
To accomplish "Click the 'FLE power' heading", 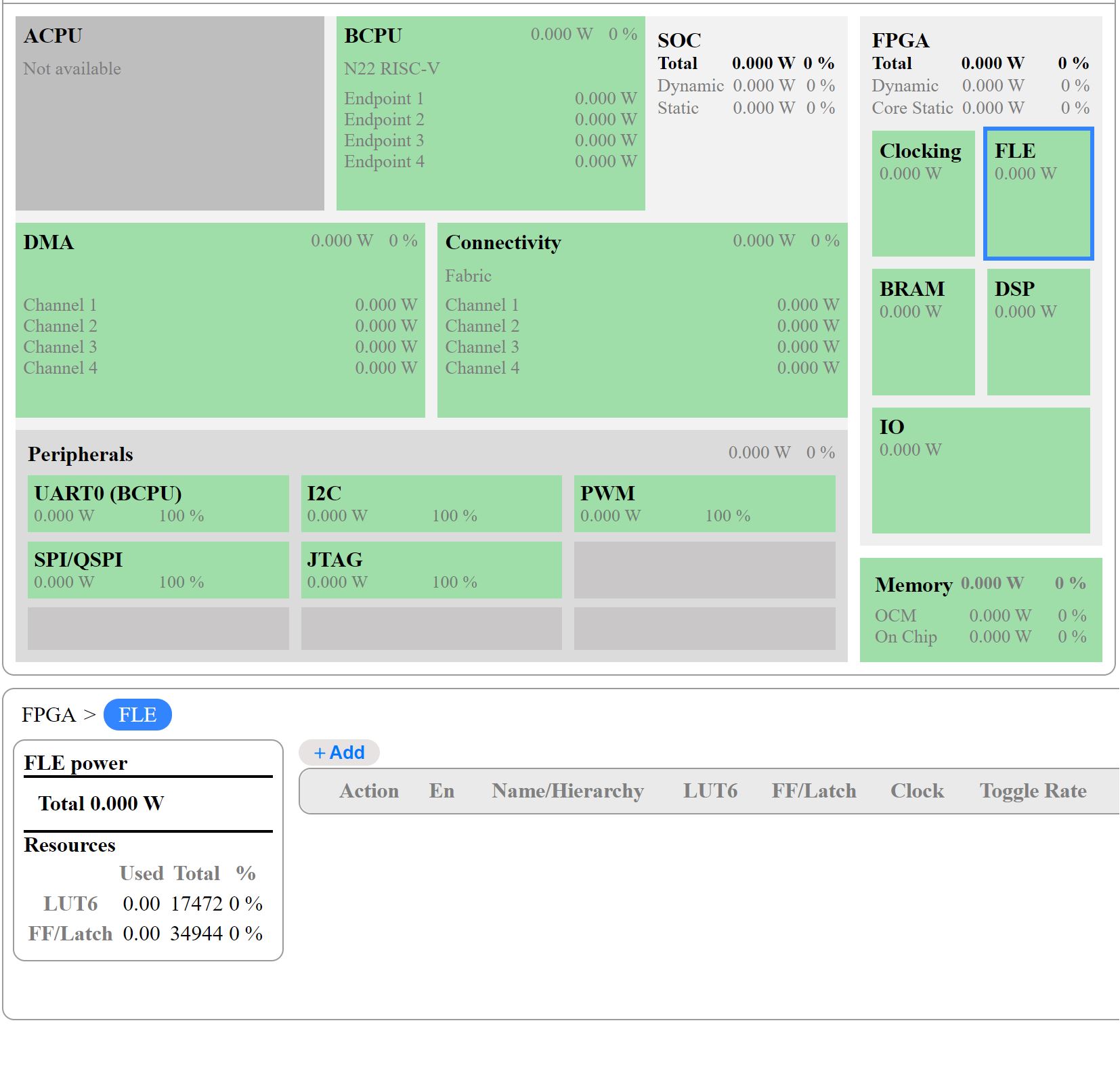I will (x=76, y=763).
